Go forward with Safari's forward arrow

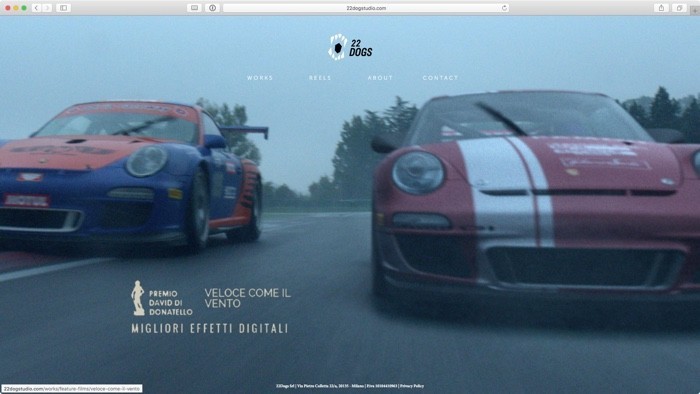(x=47, y=8)
